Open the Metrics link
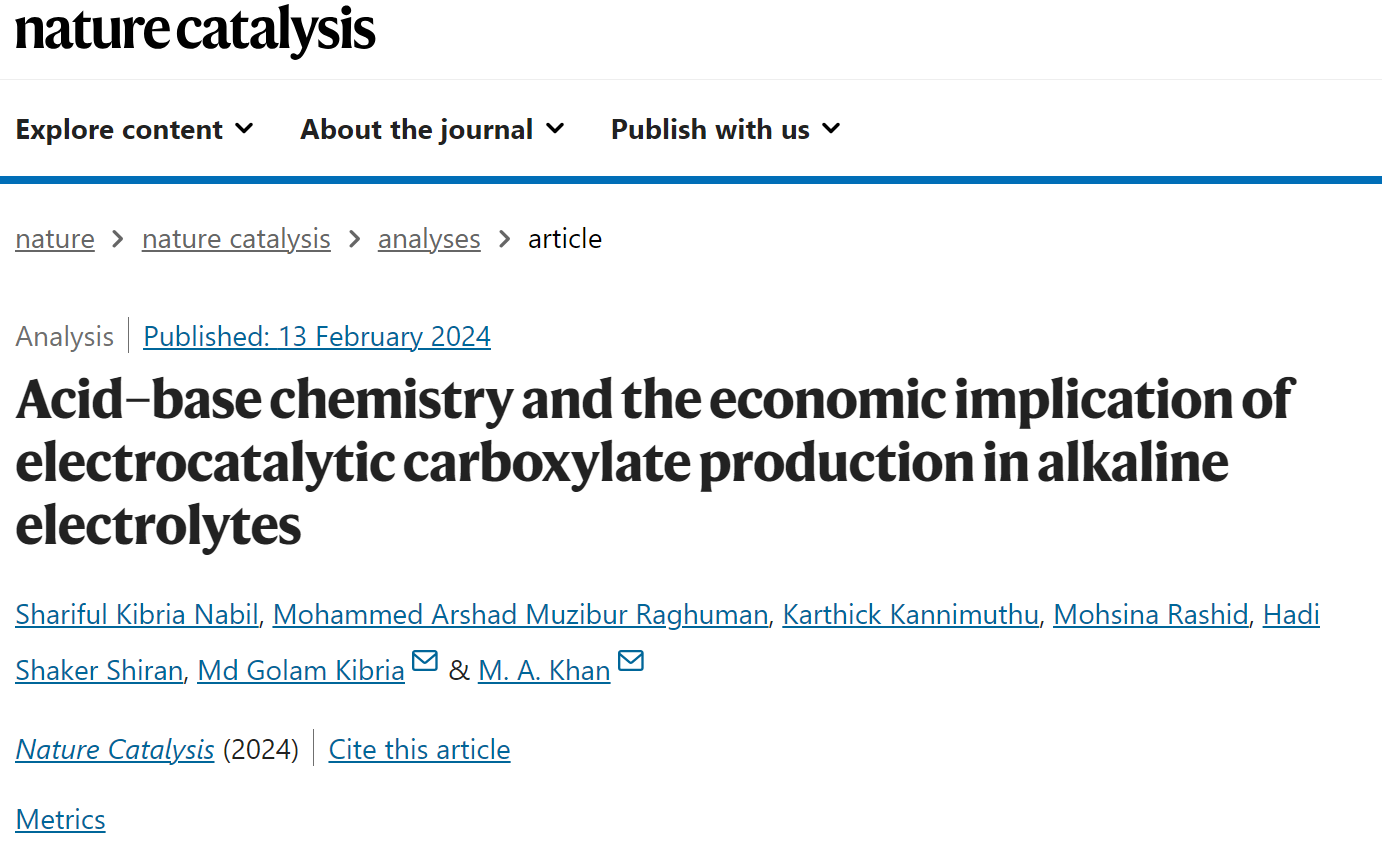Screen dimensions: 1382x848 pyautogui.click(x=60, y=819)
